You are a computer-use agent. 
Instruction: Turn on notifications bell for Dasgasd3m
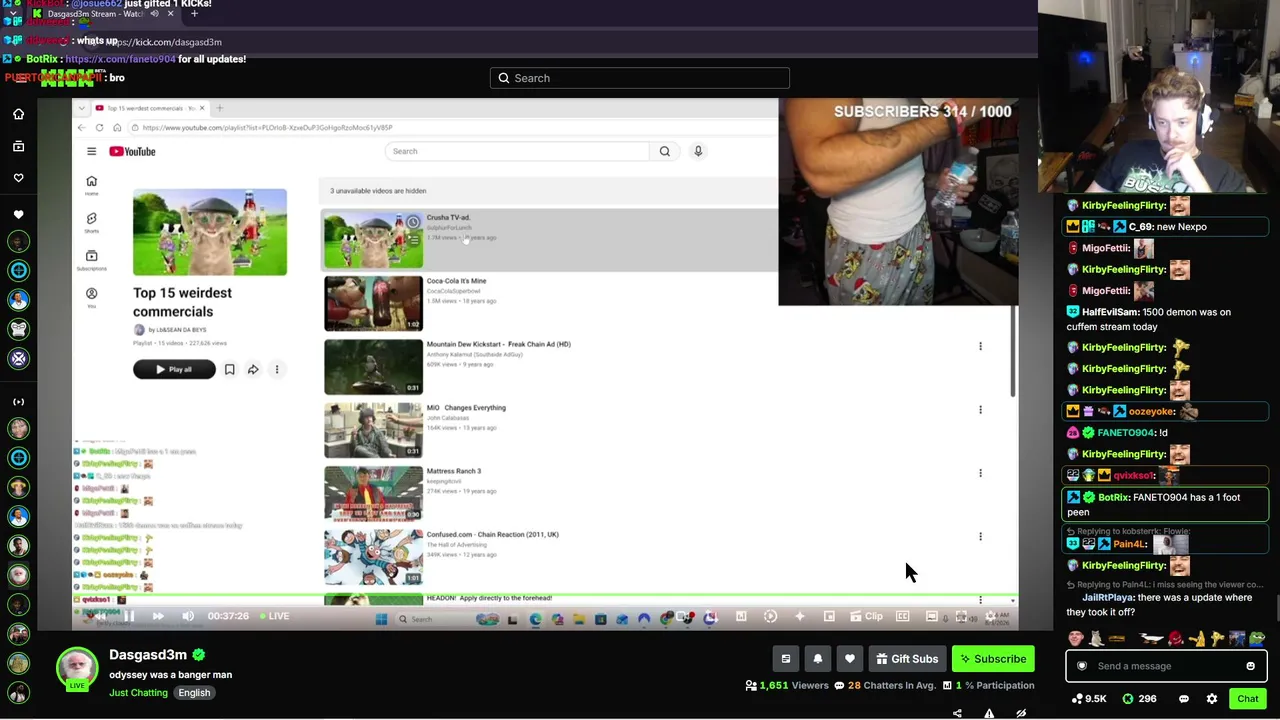coord(818,659)
